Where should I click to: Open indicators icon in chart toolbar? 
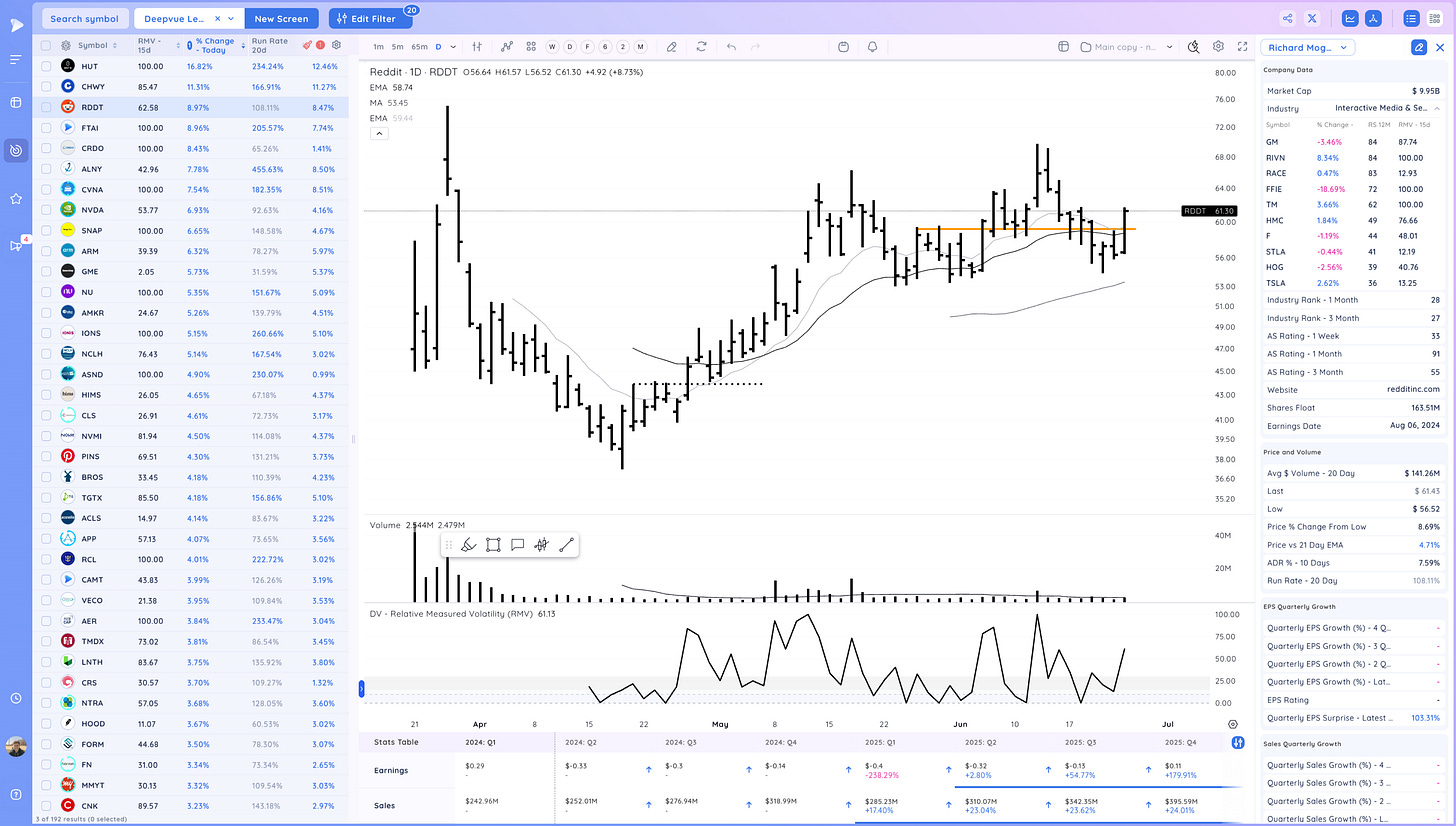tap(507, 46)
